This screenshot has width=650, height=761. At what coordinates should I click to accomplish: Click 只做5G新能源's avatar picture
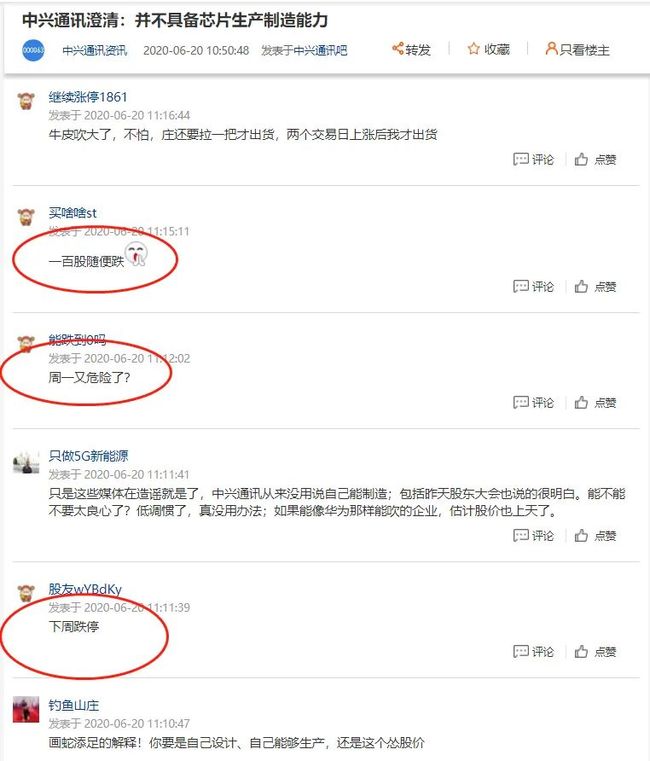(x=26, y=462)
